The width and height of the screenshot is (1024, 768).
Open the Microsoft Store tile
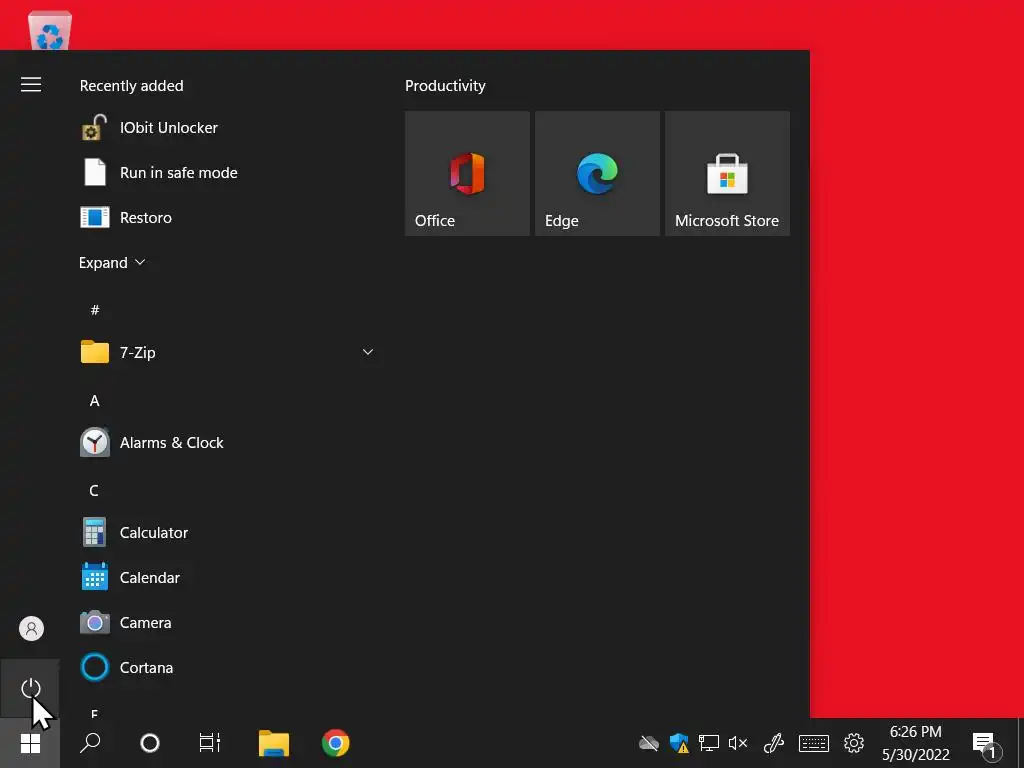coord(727,173)
